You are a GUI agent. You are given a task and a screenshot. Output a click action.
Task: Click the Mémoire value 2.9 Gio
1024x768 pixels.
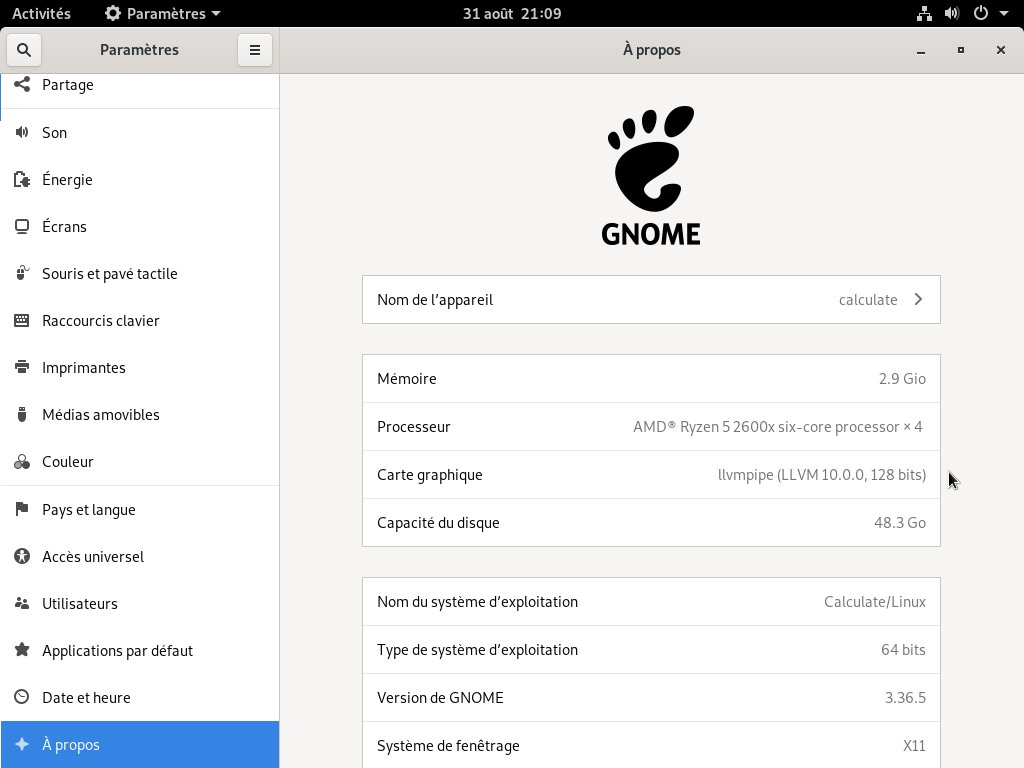[902, 379]
